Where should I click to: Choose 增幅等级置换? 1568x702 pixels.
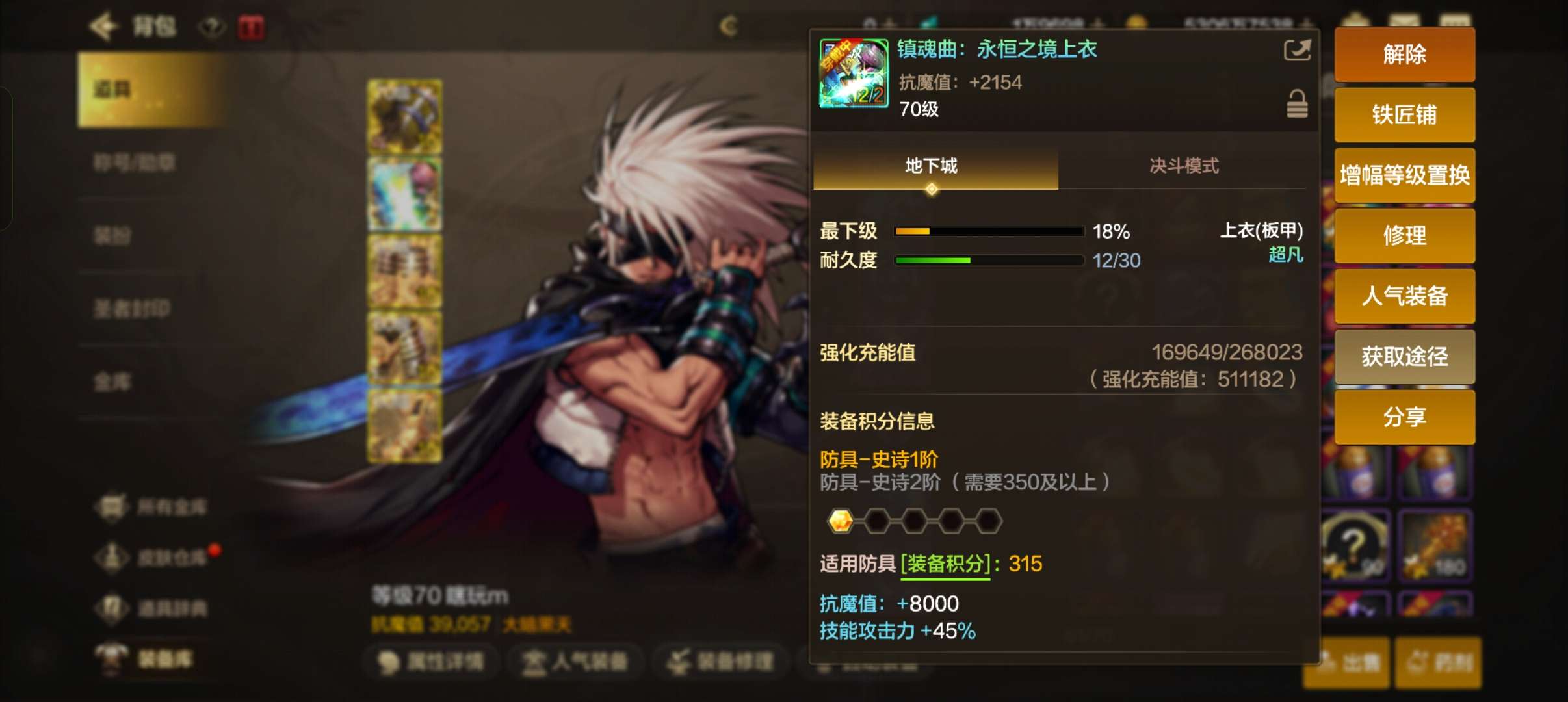click(1404, 175)
